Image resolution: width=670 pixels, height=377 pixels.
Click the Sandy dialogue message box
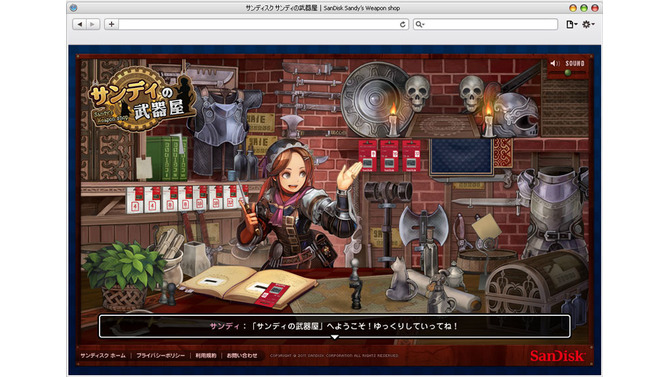335,326
